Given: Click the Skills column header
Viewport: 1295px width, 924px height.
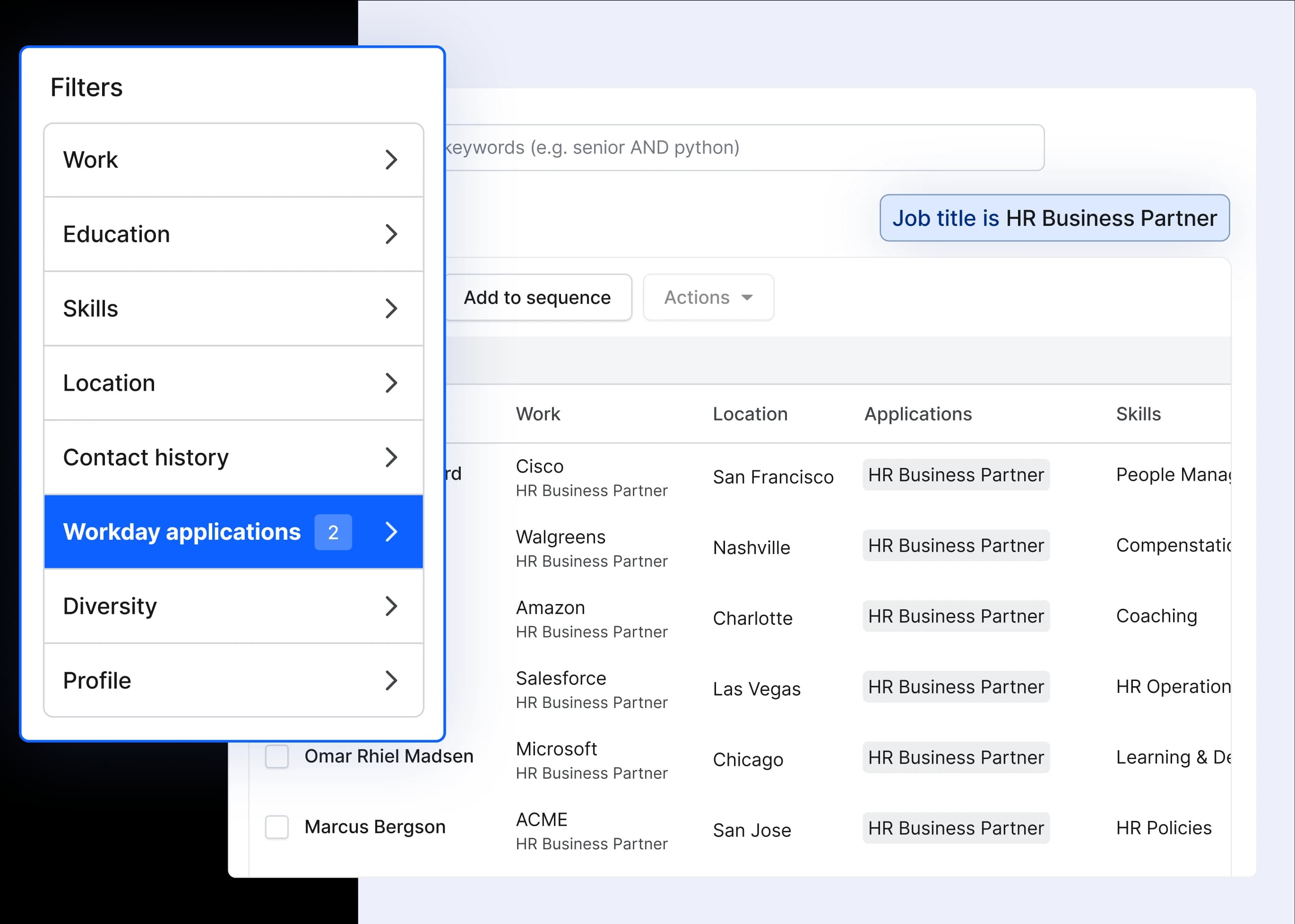Looking at the screenshot, I should click(x=1138, y=414).
